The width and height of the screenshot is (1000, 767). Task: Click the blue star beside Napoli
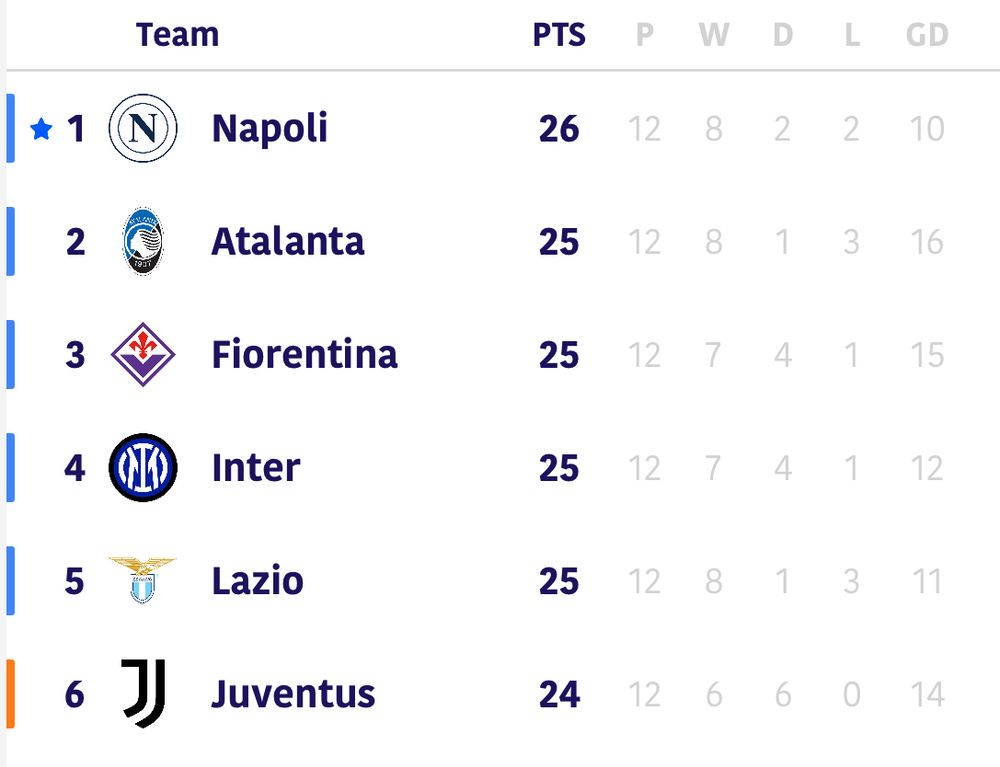tap(41, 129)
